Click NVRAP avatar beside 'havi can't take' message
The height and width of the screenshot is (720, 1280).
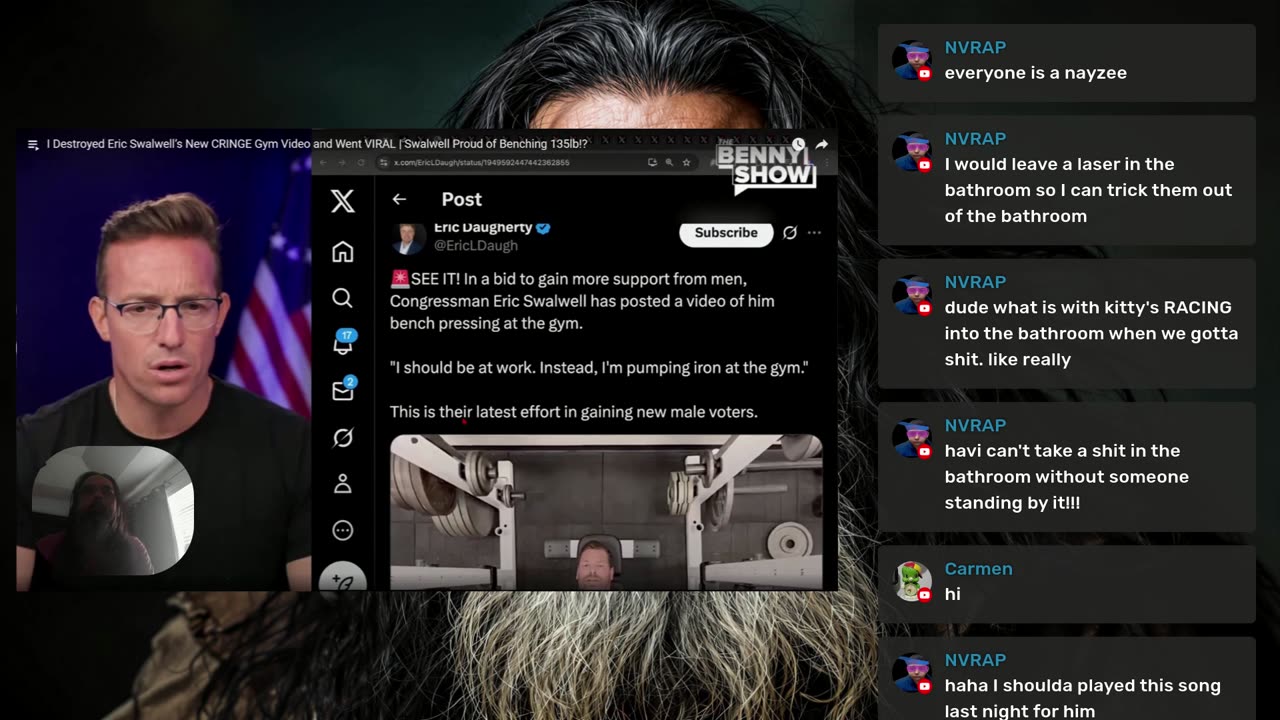coord(912,438)
